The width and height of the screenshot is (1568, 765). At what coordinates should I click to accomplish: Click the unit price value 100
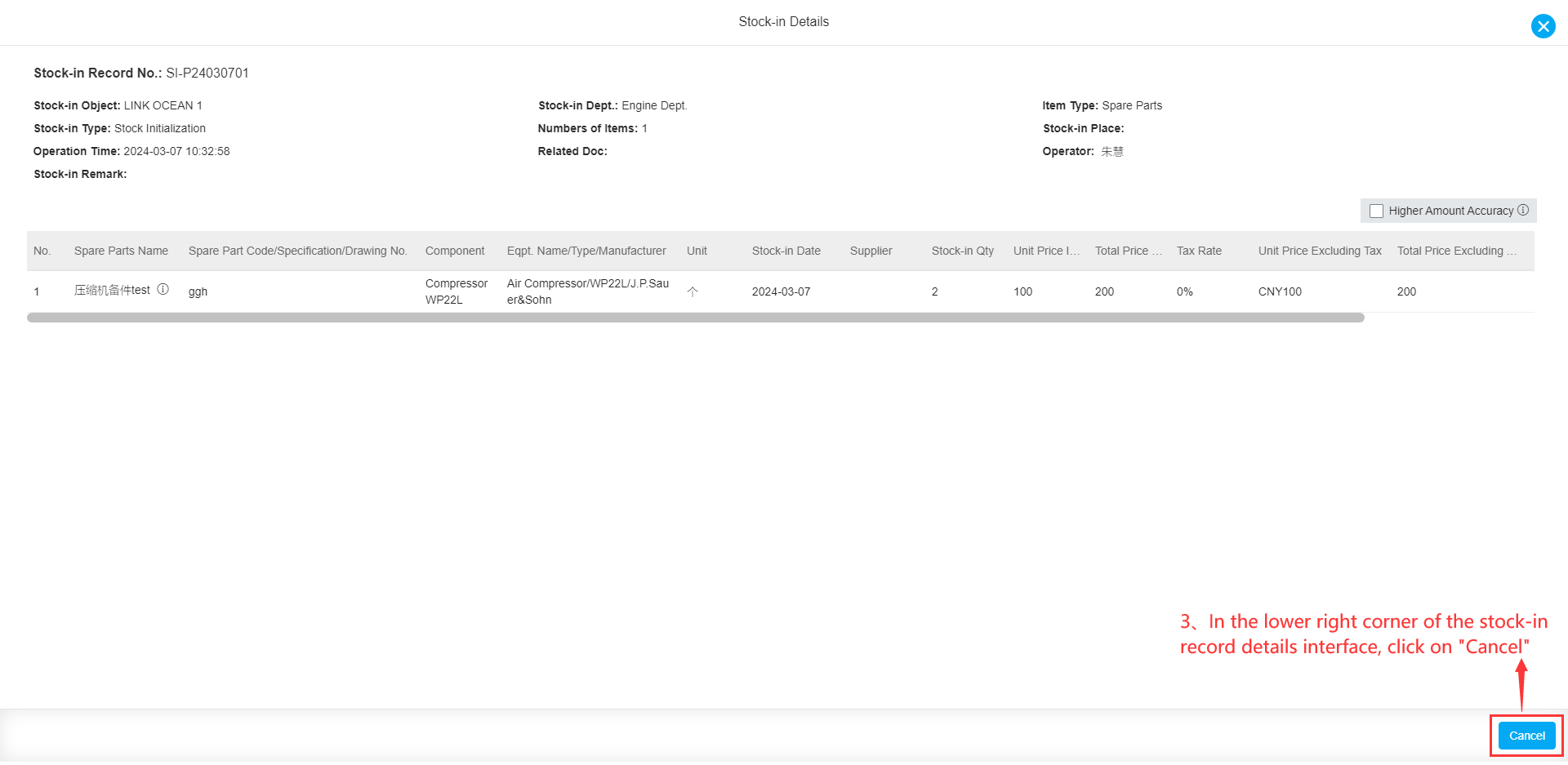pyautogui.click(x=1022, y=291)
